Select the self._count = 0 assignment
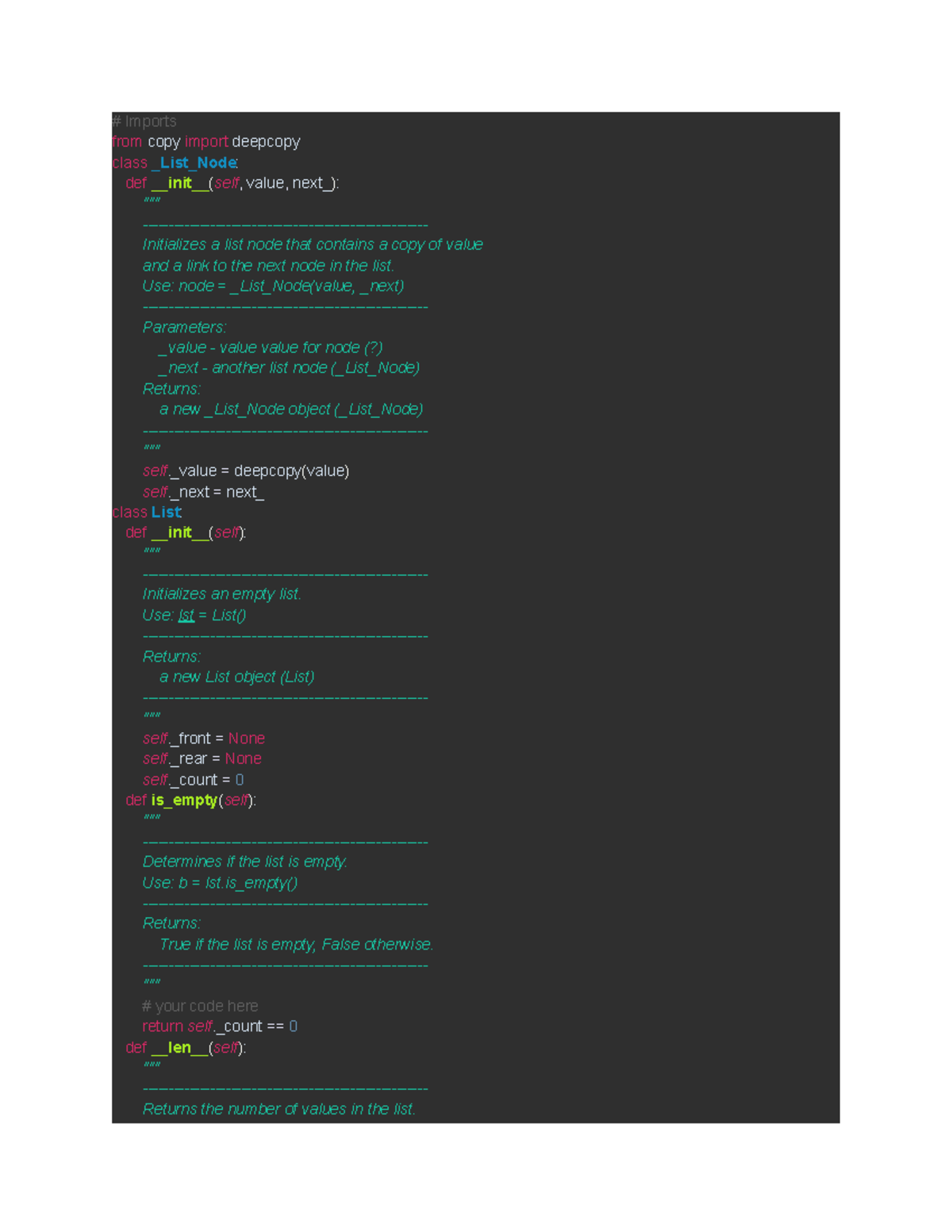Screen dimensions: 952x1232 click(x=194, y=779)
